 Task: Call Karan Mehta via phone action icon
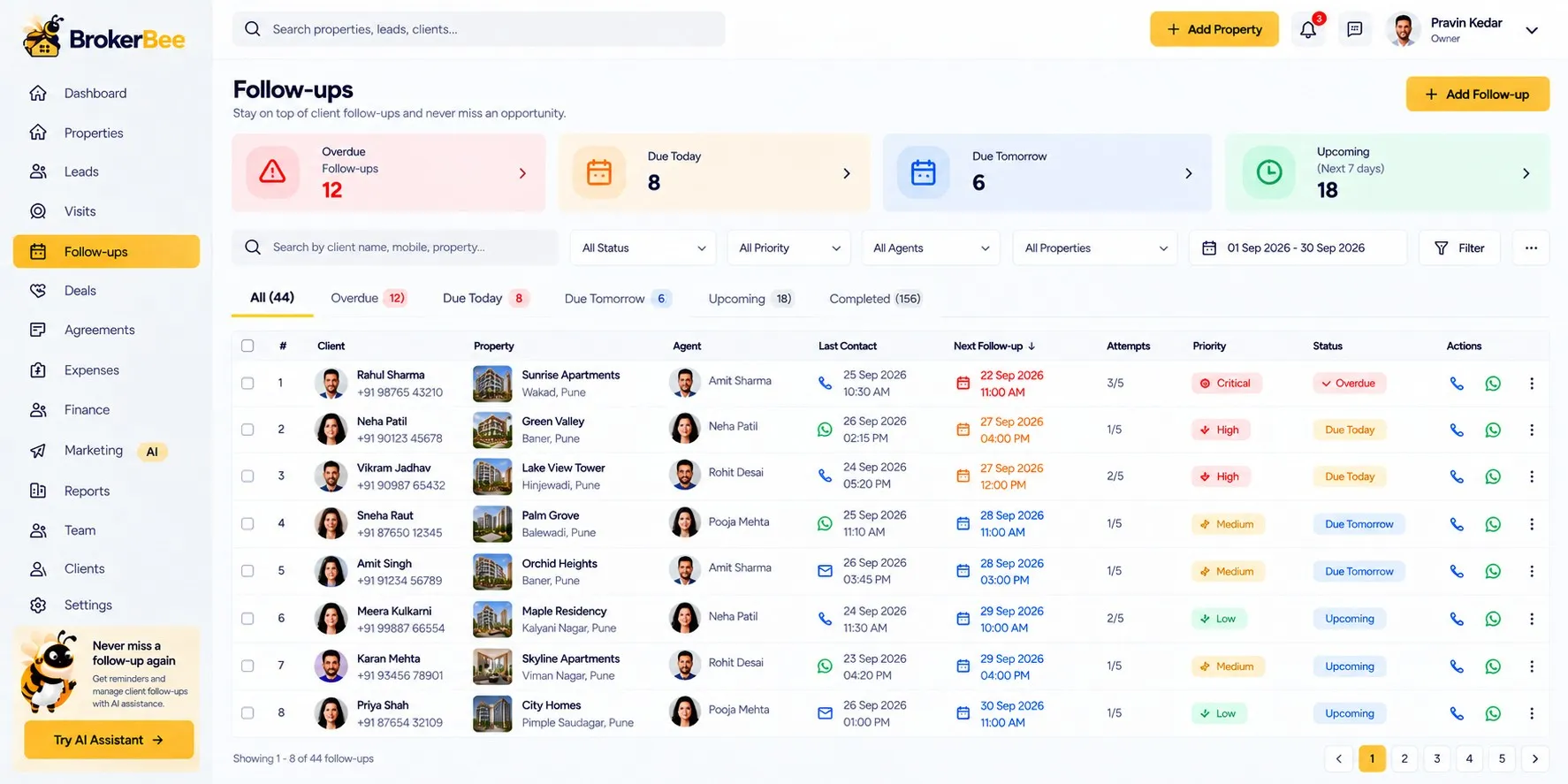tap(1457, 666)
